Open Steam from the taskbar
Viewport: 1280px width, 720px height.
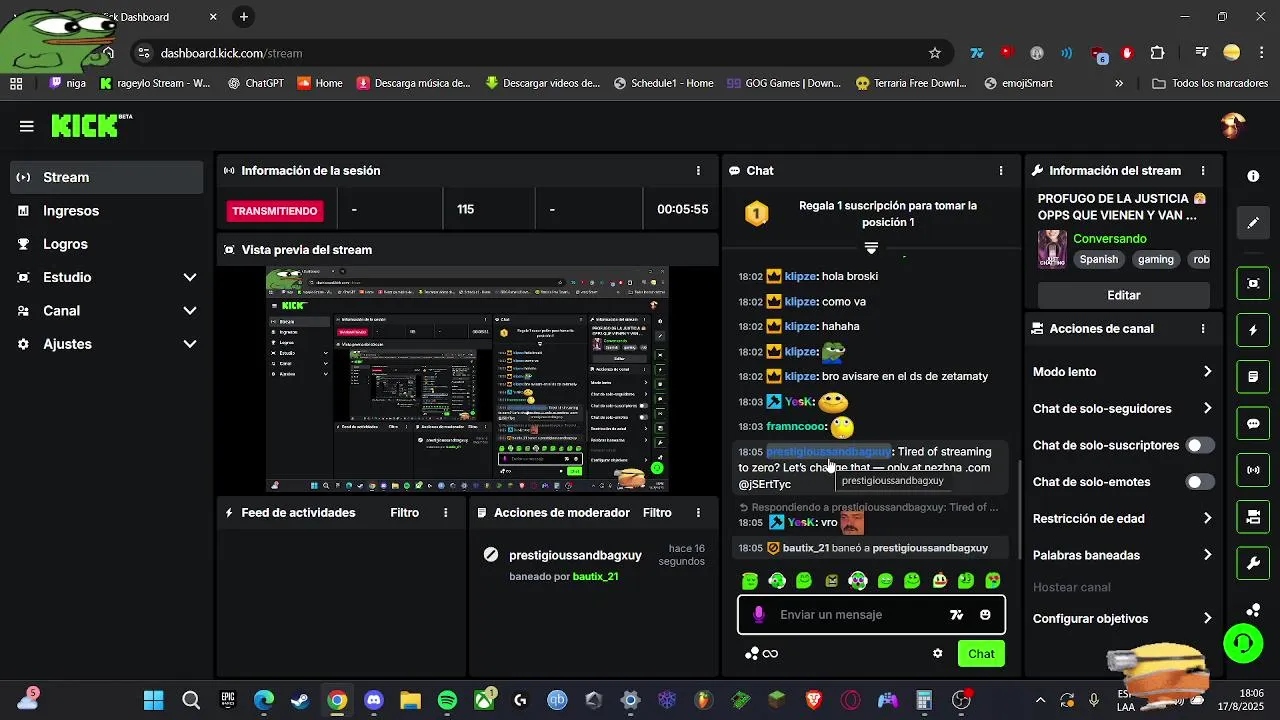[300, 700]
